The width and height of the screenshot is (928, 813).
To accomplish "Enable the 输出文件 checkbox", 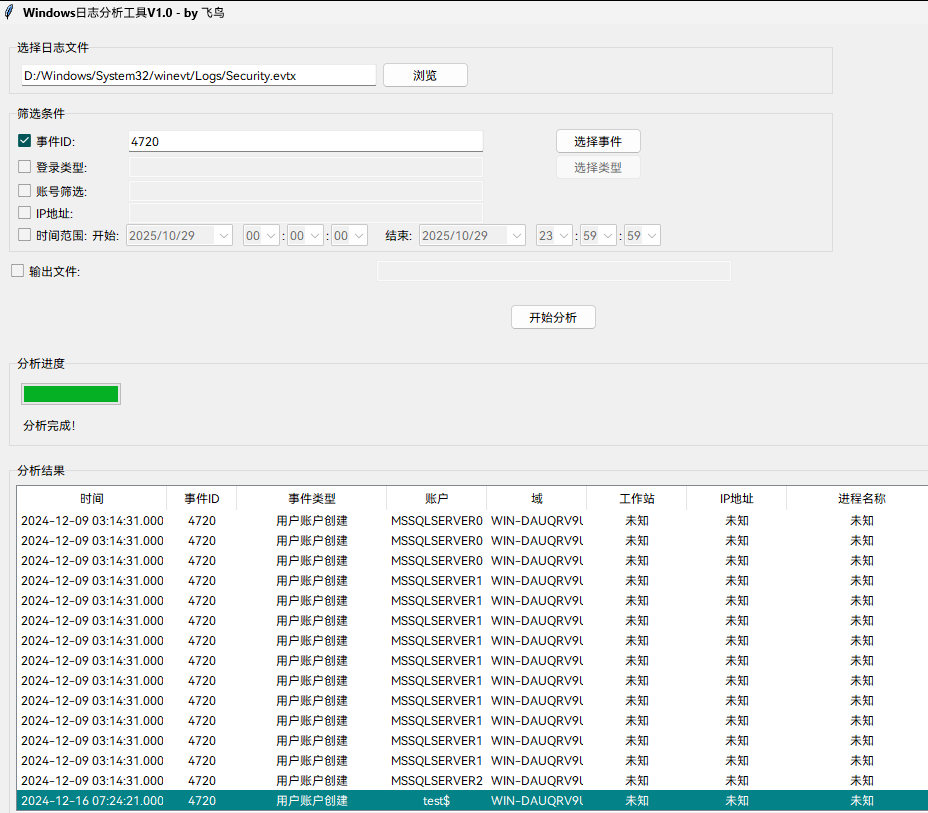I will click(18, 270).
